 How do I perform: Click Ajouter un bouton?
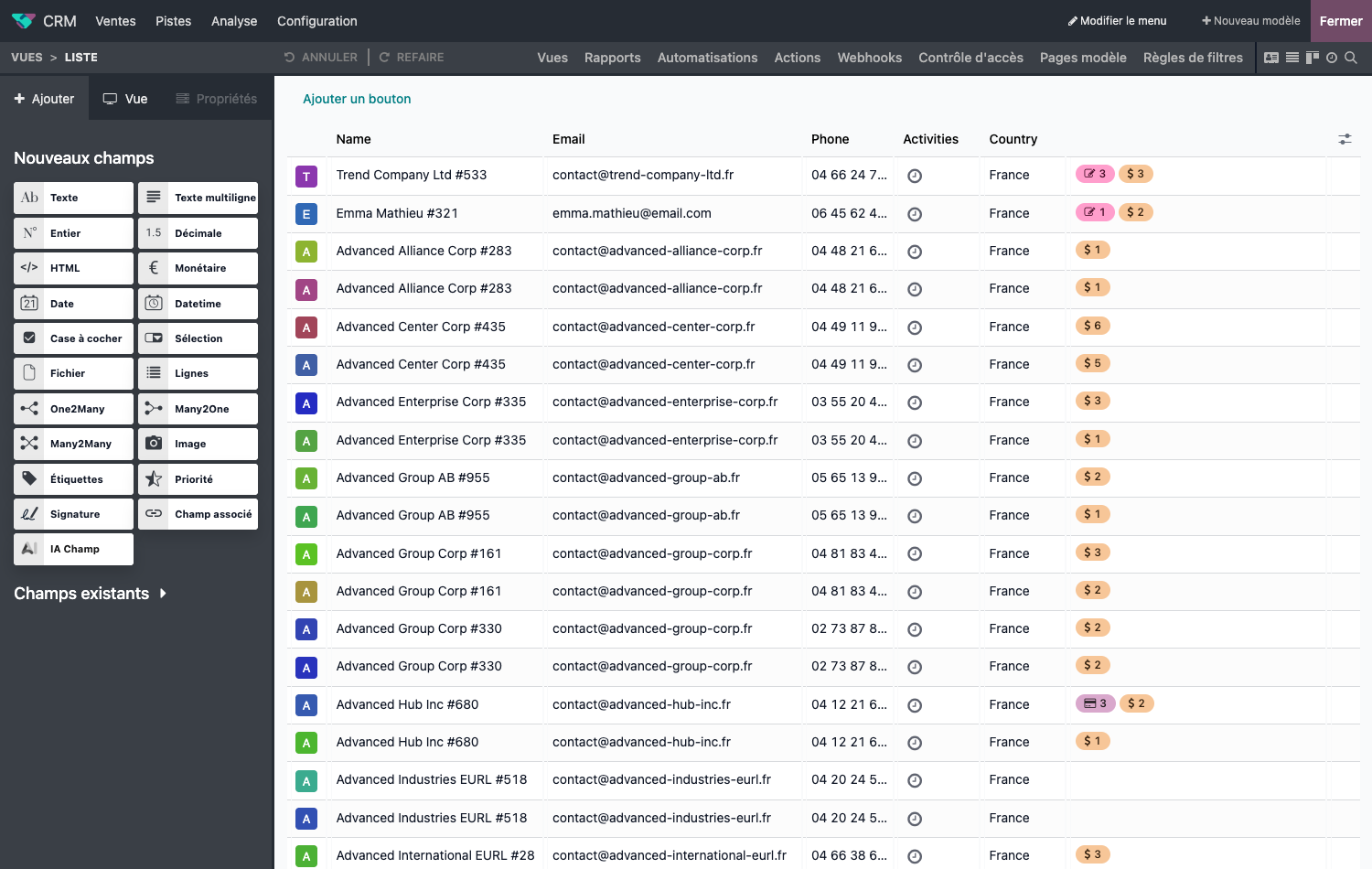(x=357, y=99)
